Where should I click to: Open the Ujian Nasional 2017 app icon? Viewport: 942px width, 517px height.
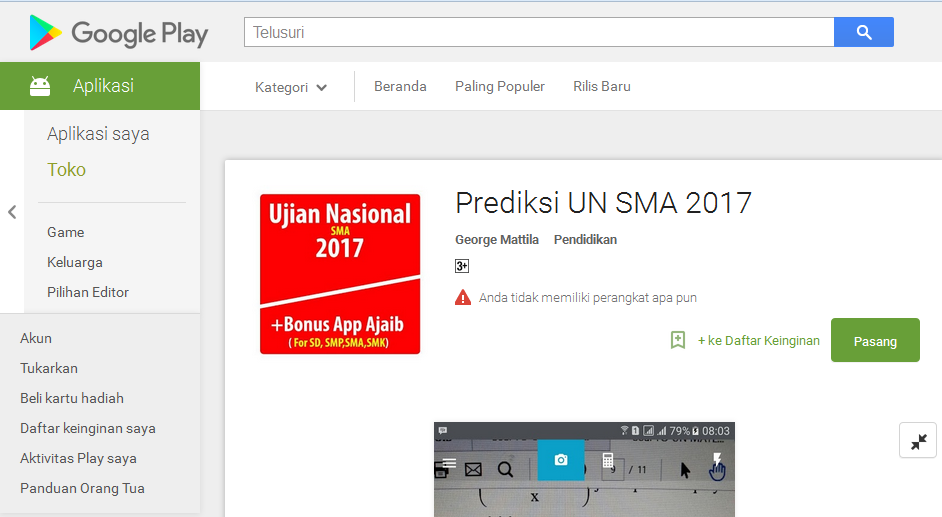(340, 274)
